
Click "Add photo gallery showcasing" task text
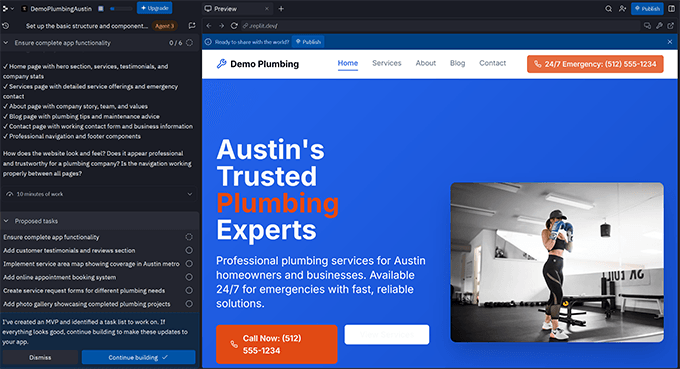(x=87, y=304)
